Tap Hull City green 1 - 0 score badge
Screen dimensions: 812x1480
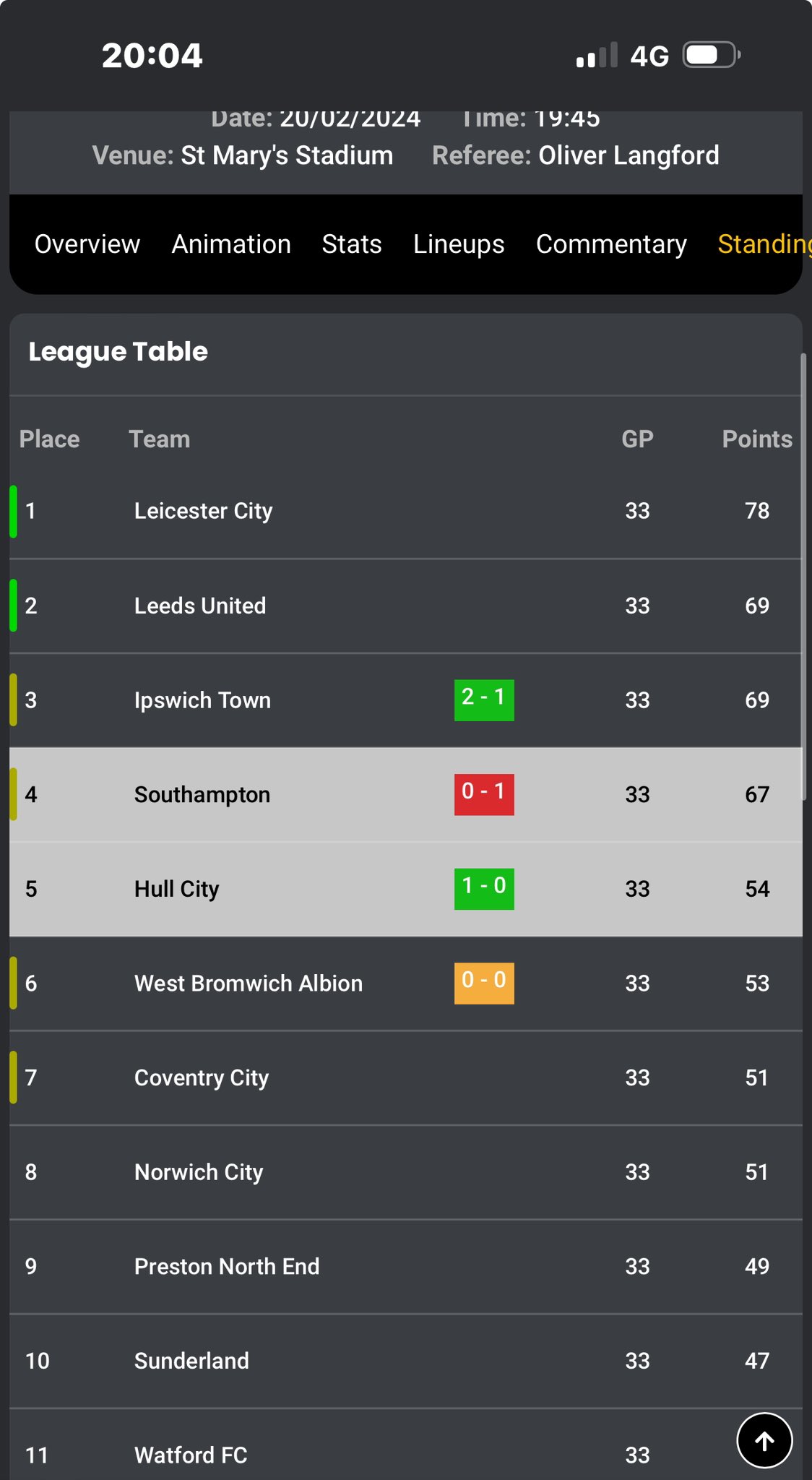[484, 889]
